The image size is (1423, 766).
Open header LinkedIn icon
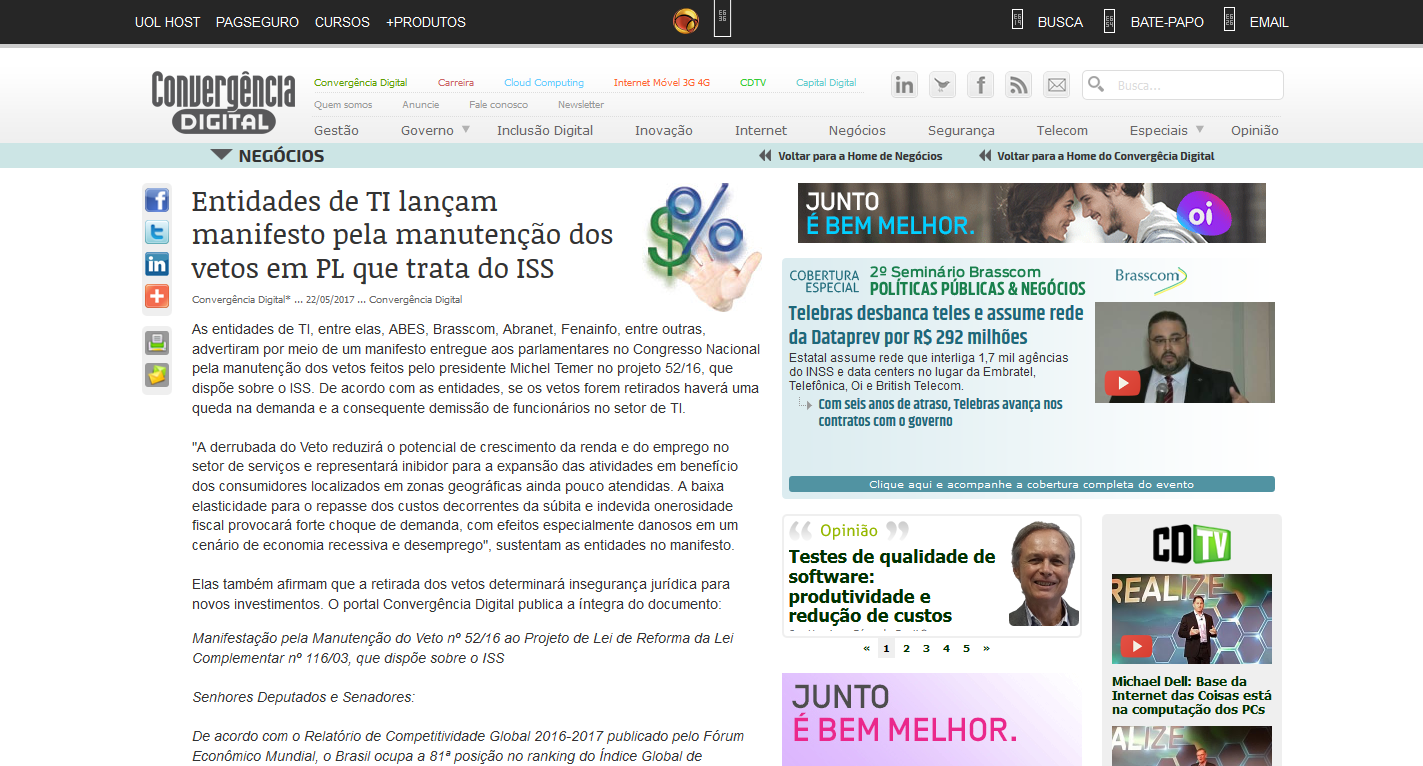click(x=904, y=85)
